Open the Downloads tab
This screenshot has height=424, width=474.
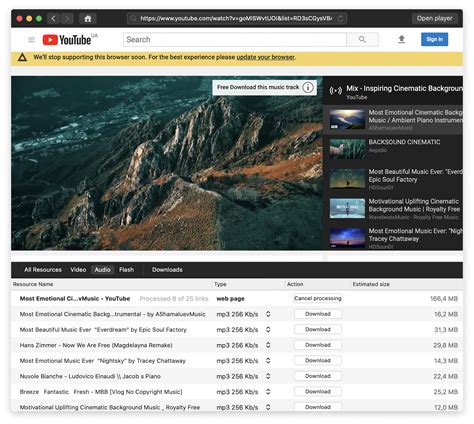tap(167, 270)
